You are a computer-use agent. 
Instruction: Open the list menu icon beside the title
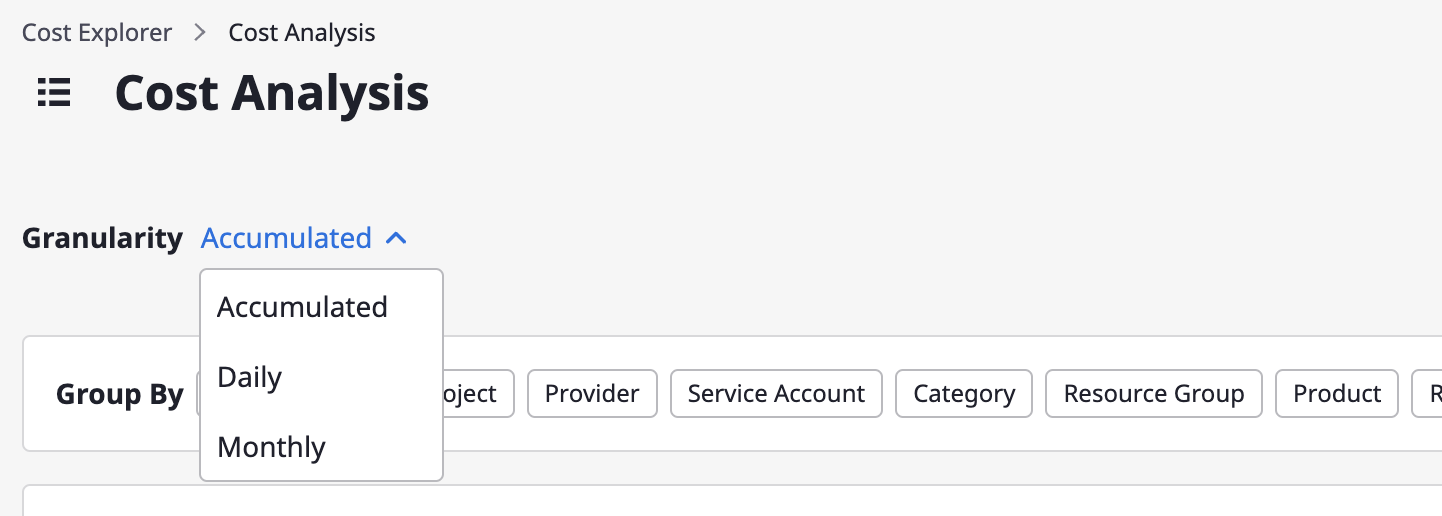click(x=54, y=92)
